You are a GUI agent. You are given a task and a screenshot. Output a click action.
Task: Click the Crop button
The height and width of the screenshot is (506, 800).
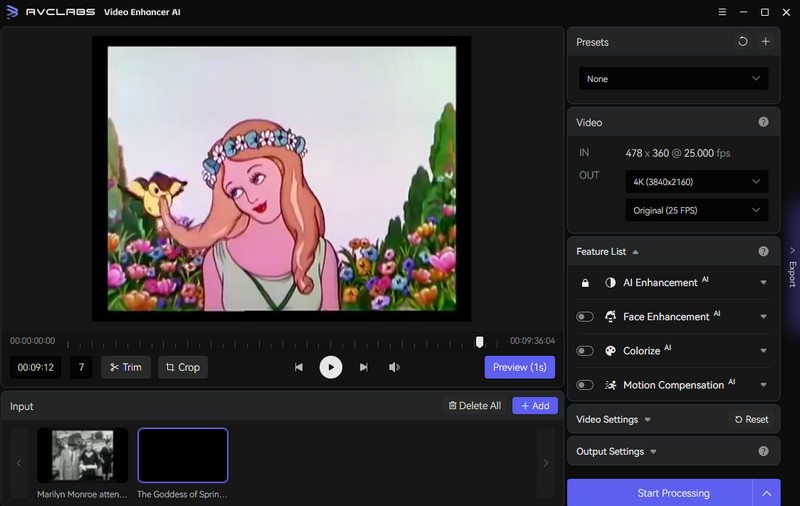click(183, 367)
